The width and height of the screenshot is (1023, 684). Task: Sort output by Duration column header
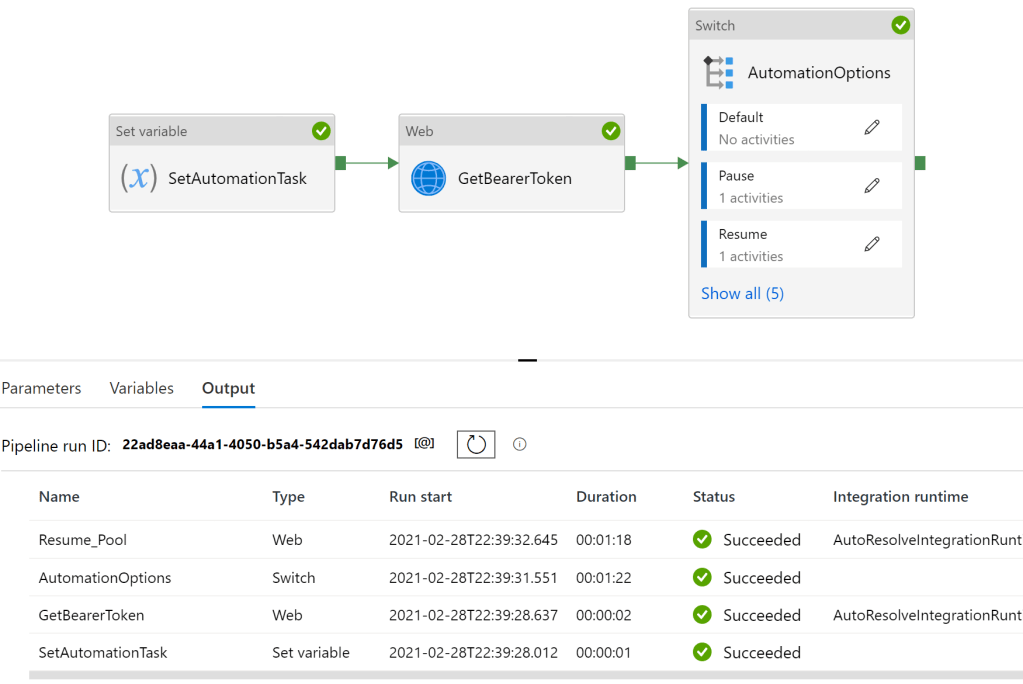[606, 496]
